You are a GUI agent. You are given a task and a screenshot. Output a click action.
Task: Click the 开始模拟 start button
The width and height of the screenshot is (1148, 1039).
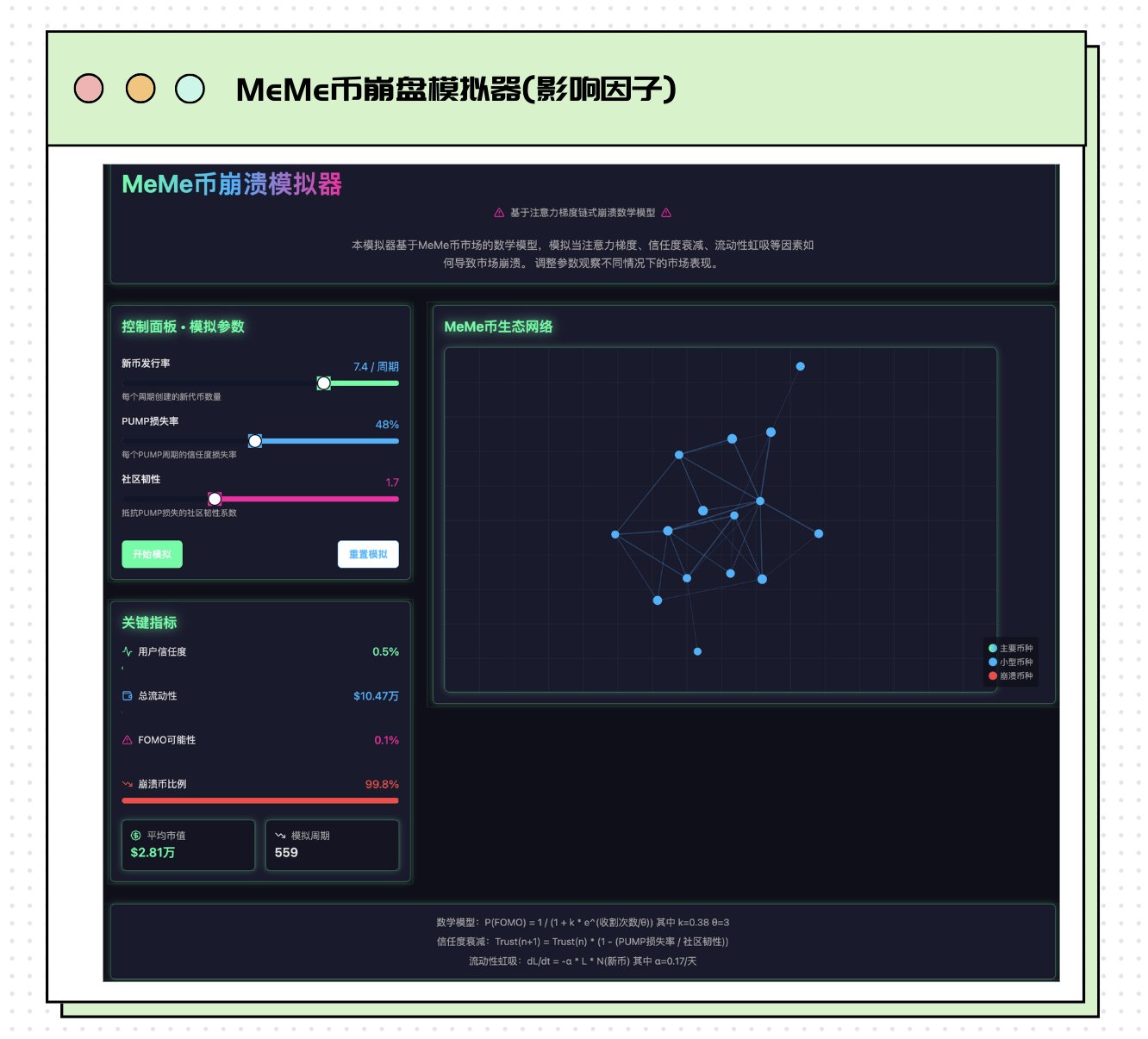152,554
